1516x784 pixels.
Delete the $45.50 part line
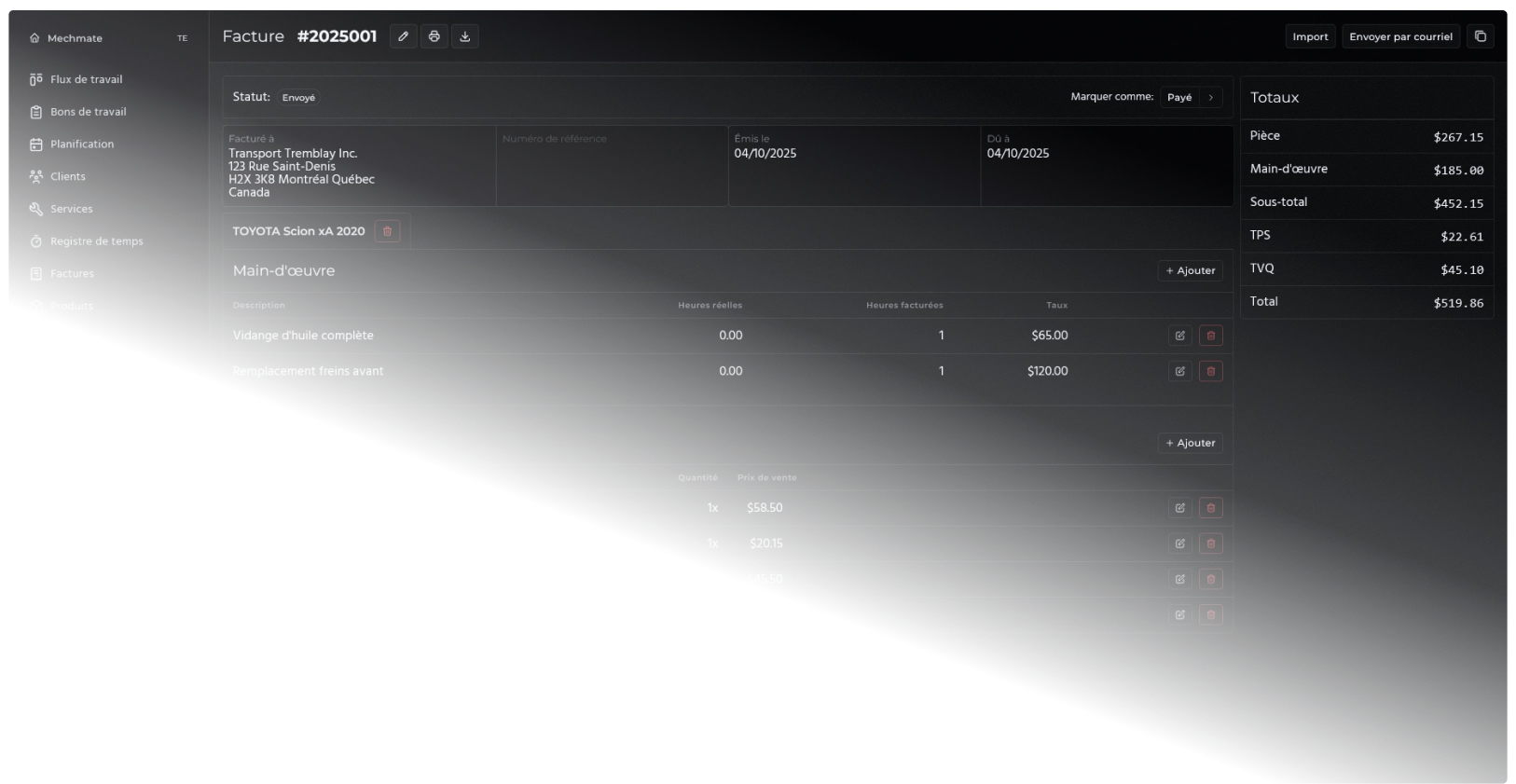(x=1211, y=579)
